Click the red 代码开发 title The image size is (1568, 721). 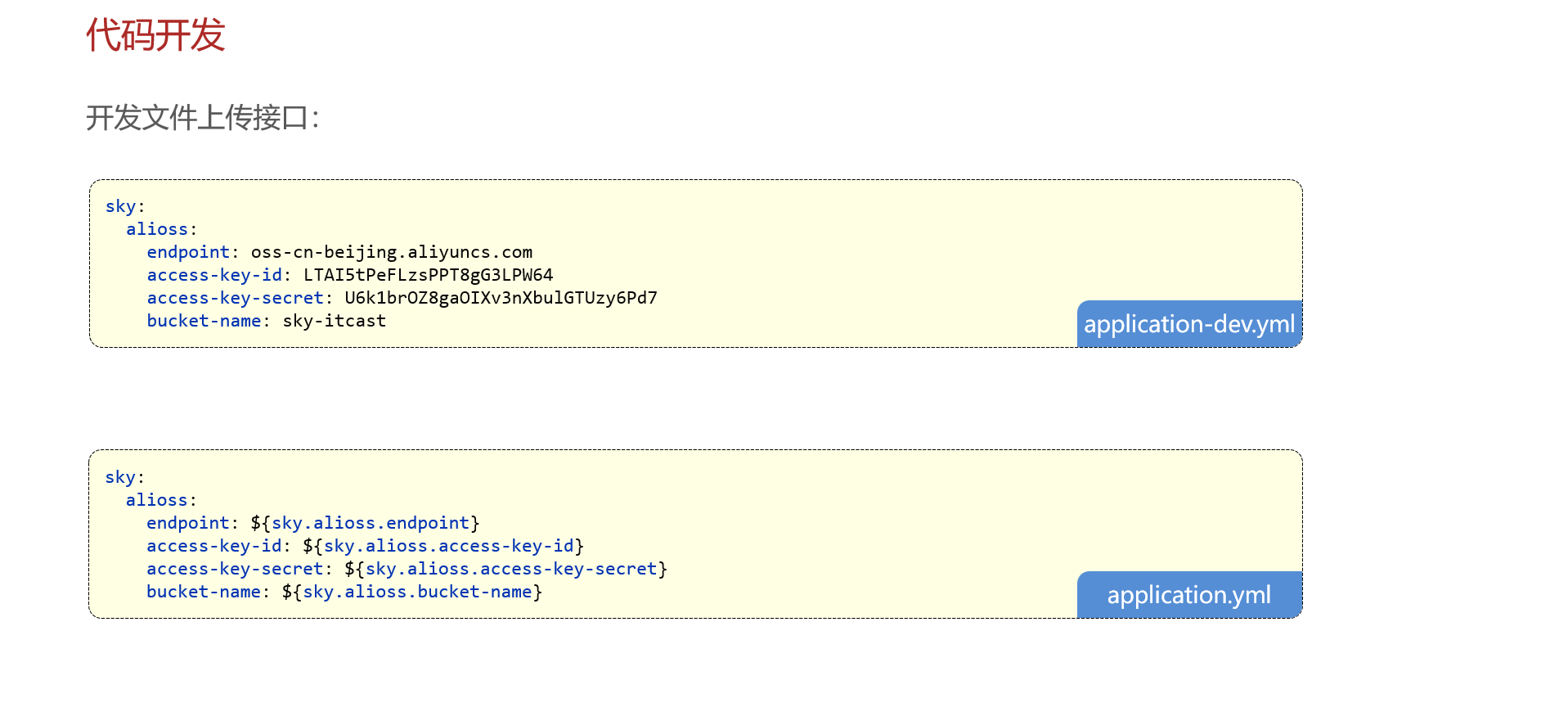(155, 35)
